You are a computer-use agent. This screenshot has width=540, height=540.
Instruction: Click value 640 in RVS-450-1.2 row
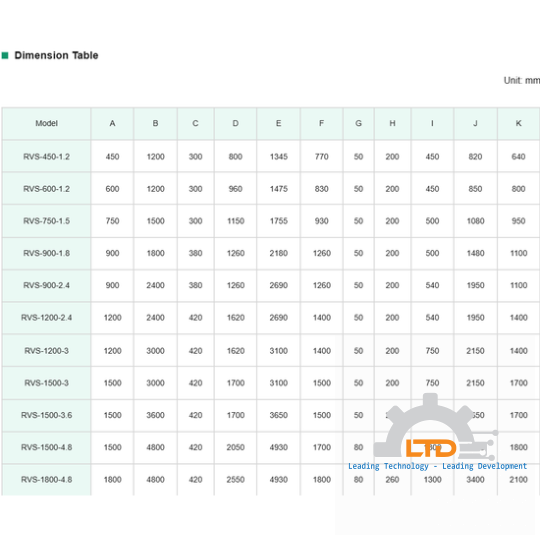click(x=518, y=157)
